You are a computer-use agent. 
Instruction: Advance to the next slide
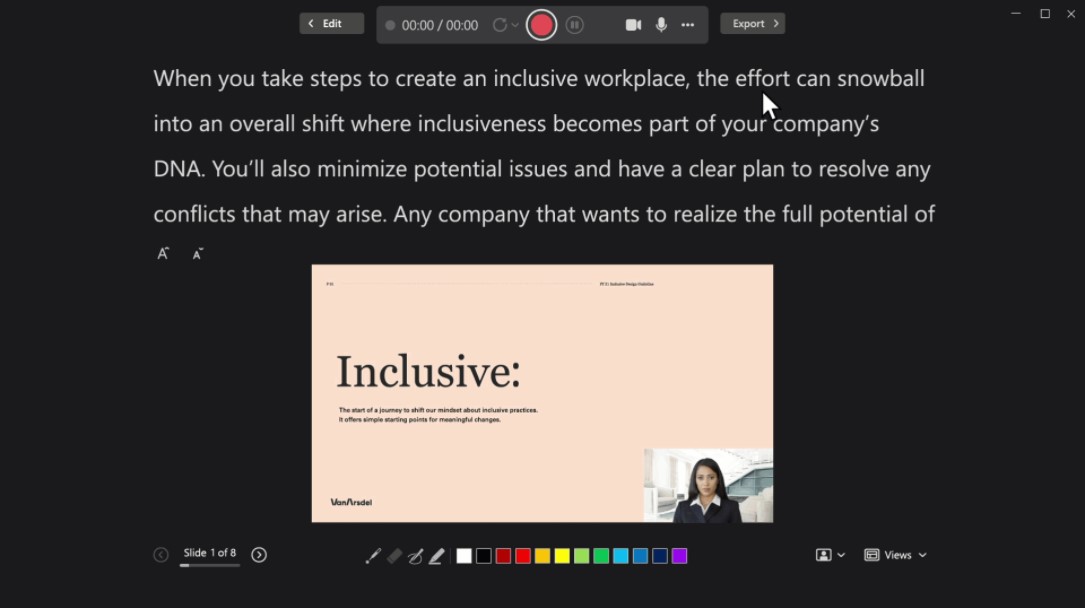[259, 555]
